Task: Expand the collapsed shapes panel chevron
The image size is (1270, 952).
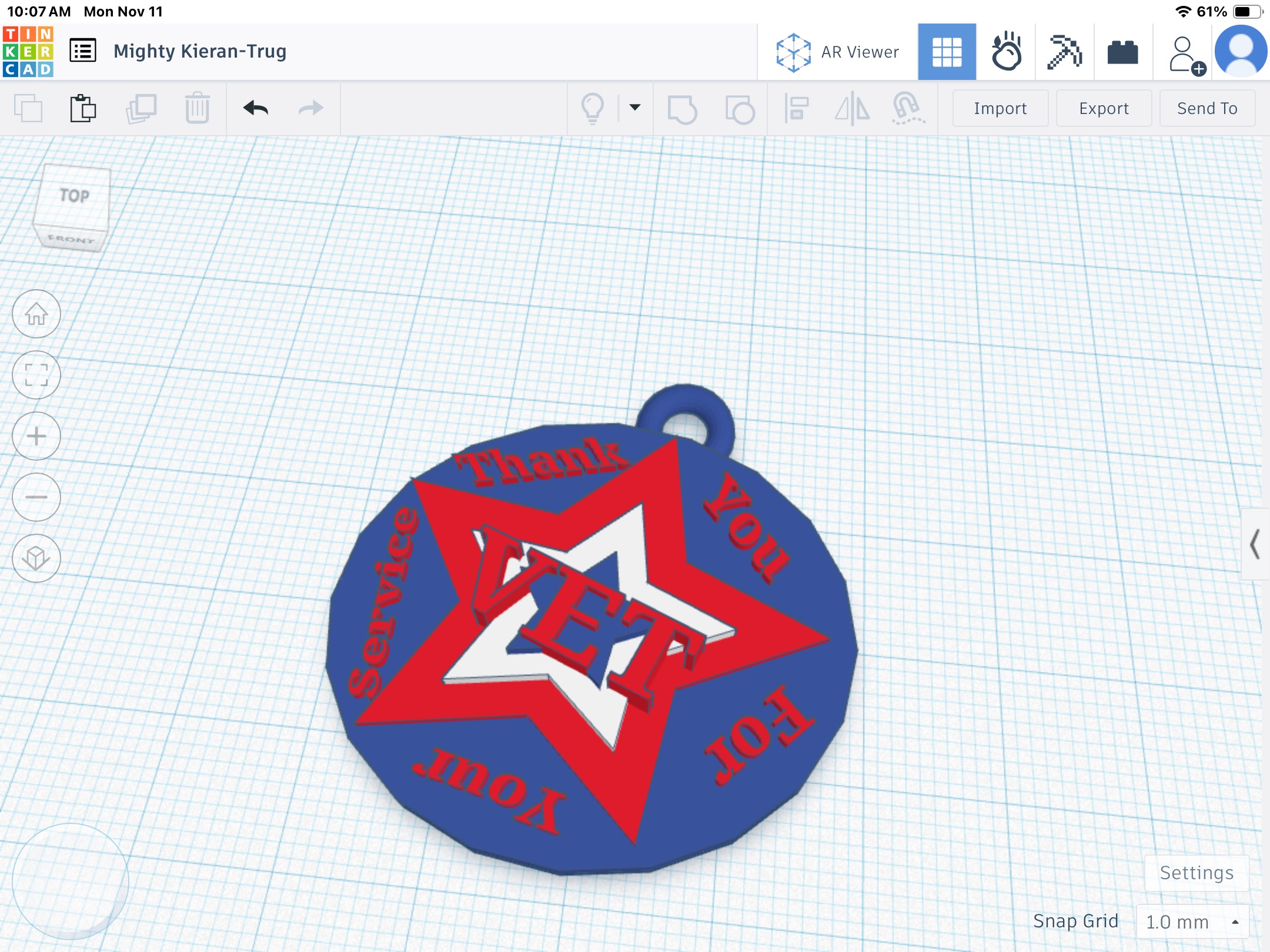Action: (x=1255, y=544)
